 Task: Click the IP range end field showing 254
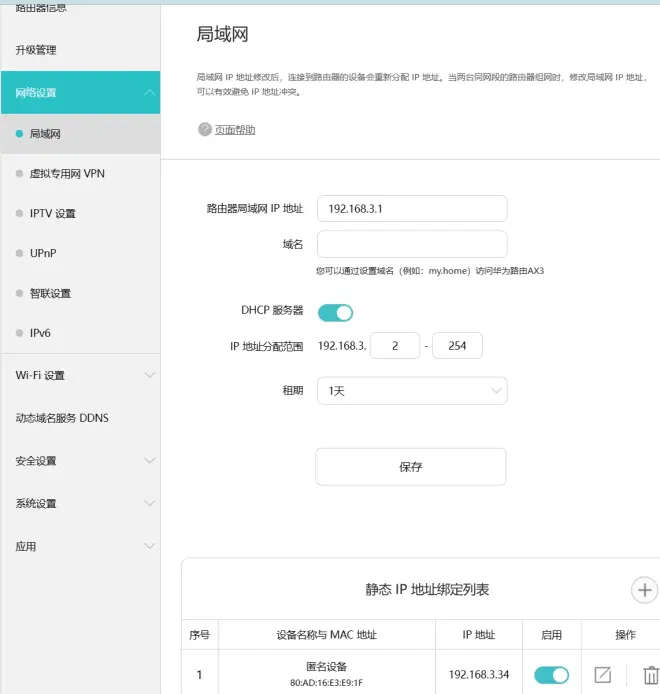point(457,345)
